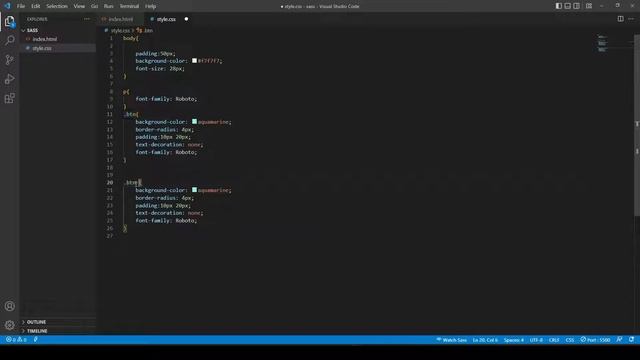Image resolution: width=640 pixels, height=360 pixels.
Task: Open editor more actions ellipsis
Action: tap(631, 19)
